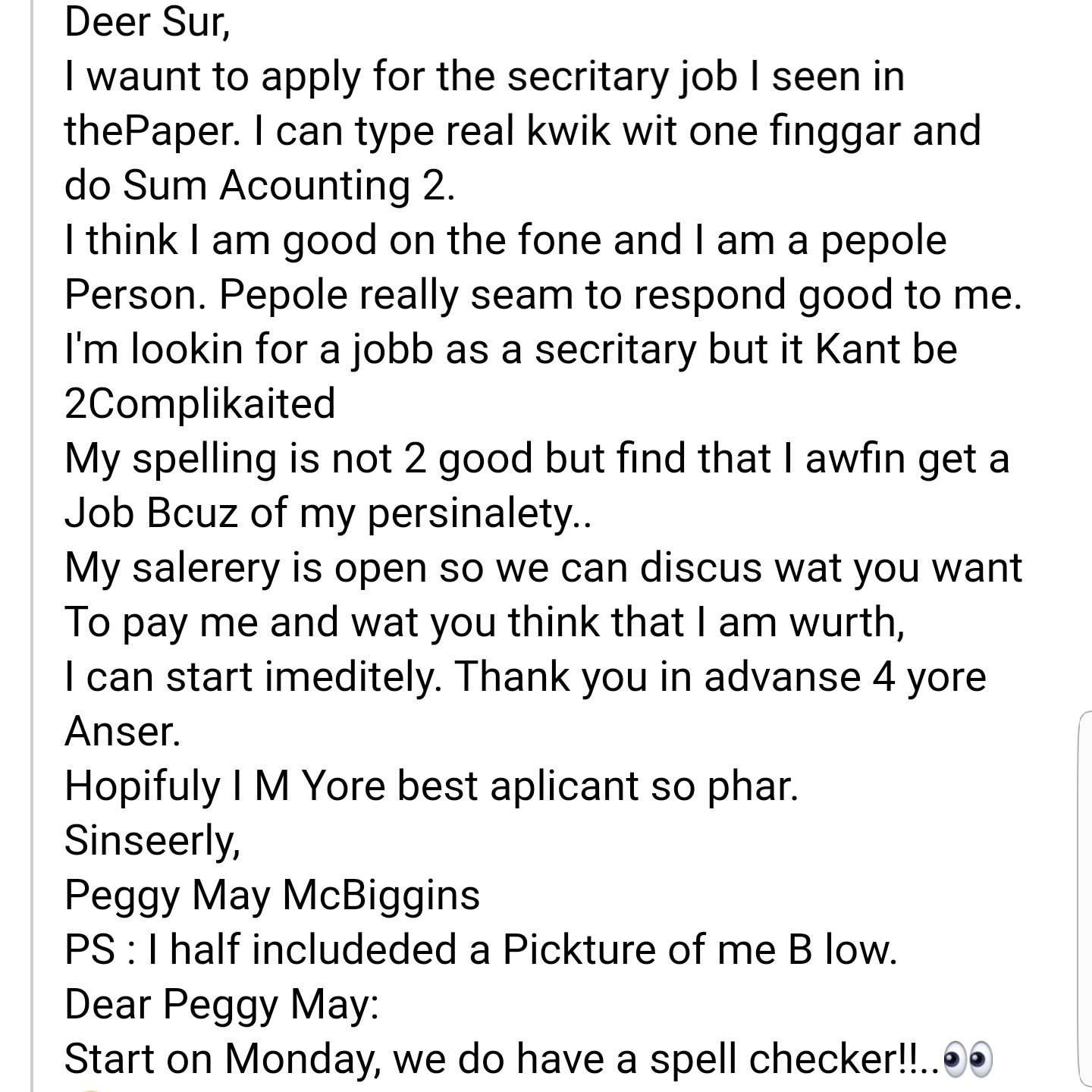Click the word "Anser."
Viewport: 1092px width, 1092px height.
point(123,731)
